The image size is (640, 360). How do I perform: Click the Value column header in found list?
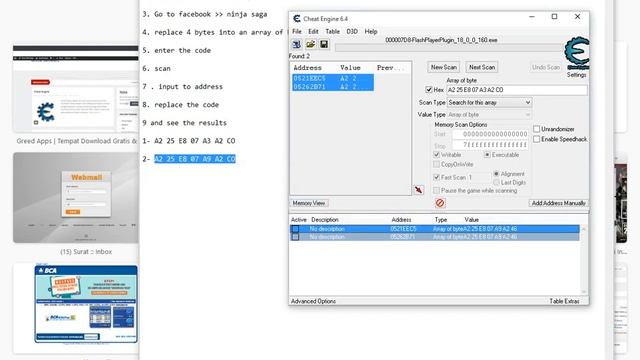pos(350,68)
